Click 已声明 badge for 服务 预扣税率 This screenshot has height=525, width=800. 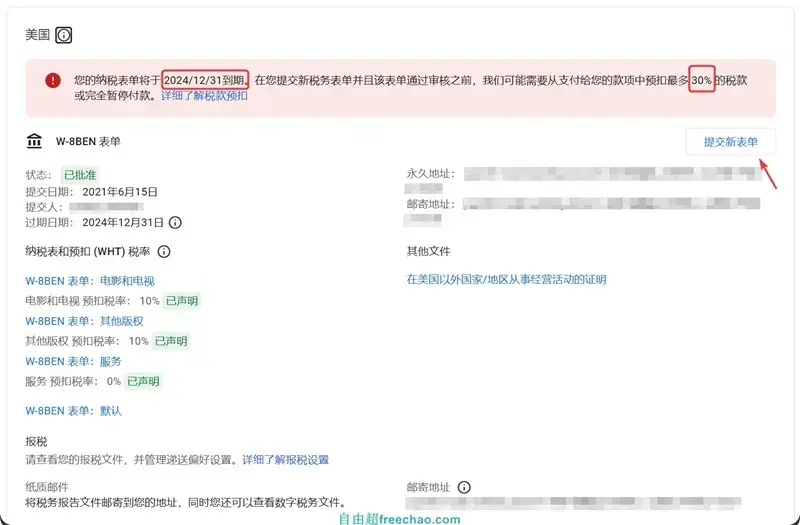[143, 381]
